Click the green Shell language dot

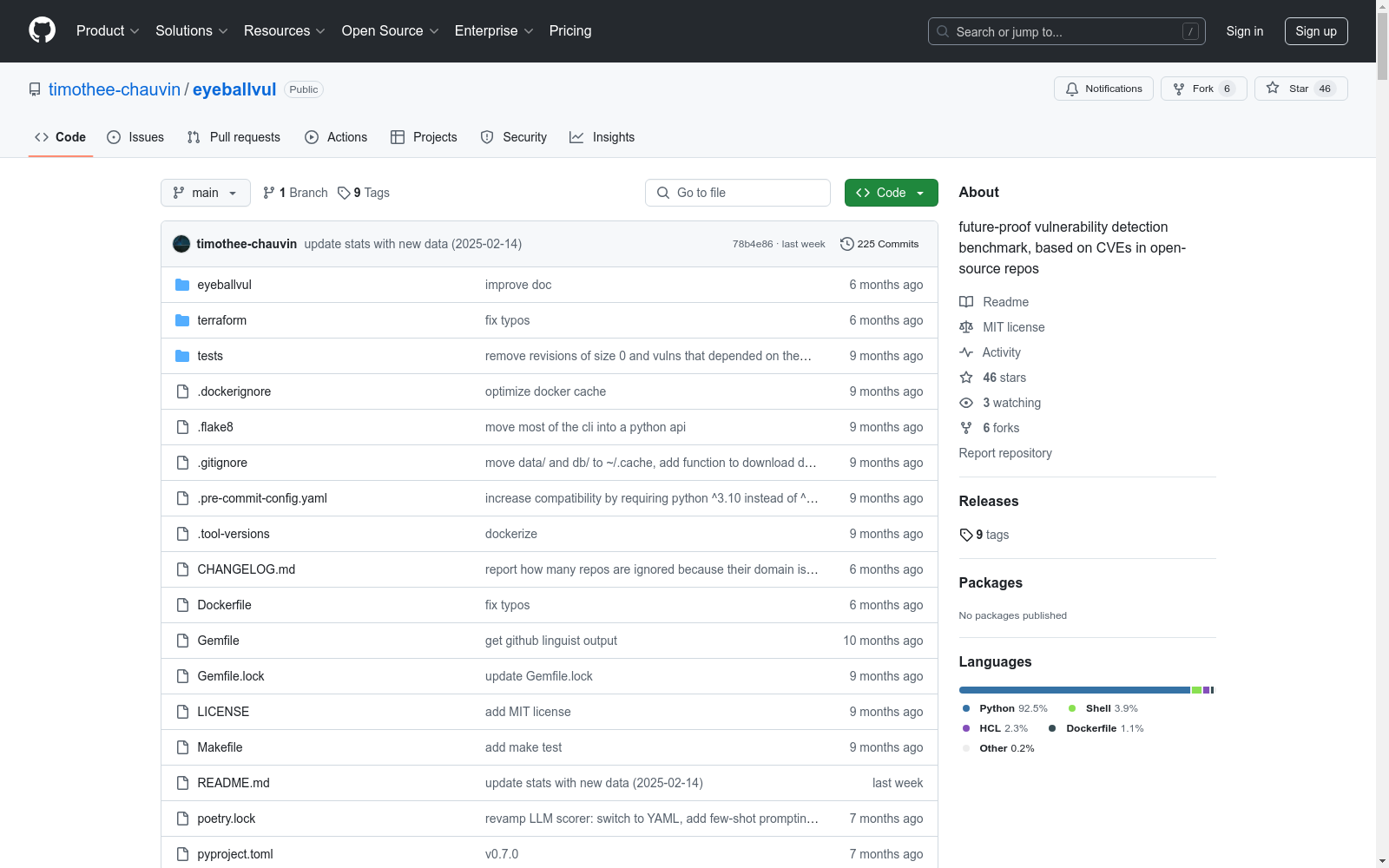coord(1072,708)
